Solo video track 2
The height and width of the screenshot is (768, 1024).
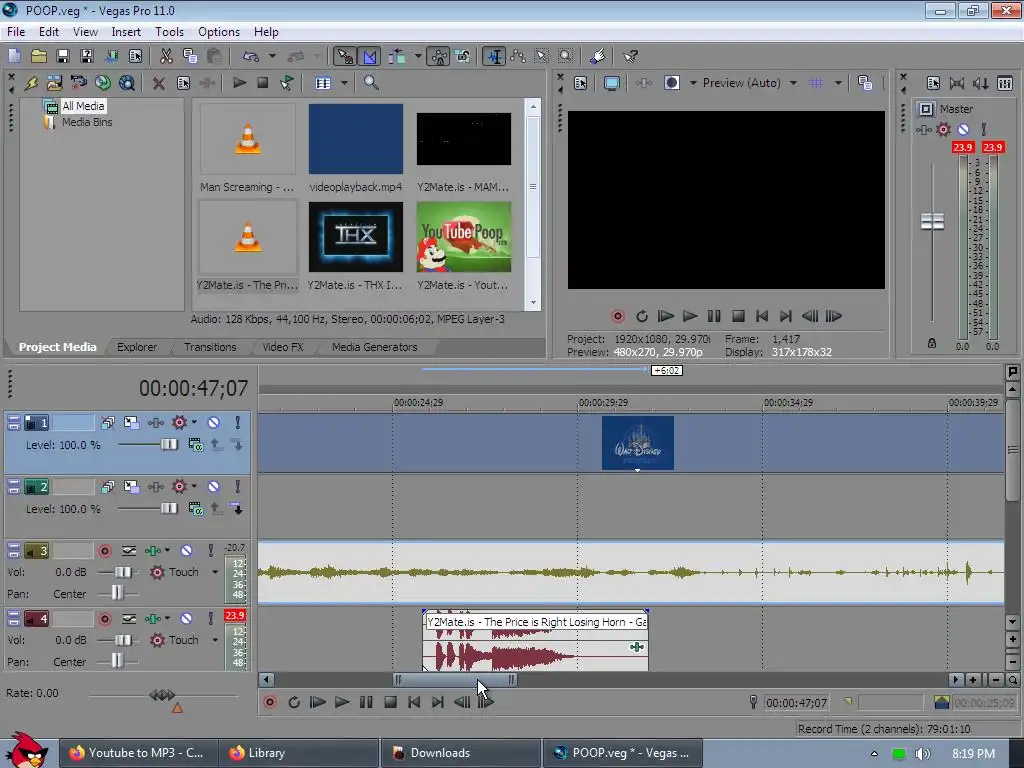pos(238,487)
